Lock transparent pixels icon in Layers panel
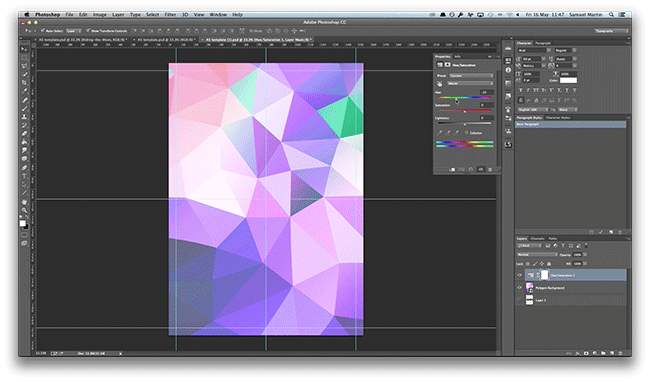This screenshot has height=382, width=650. click(x=528, y=264)
